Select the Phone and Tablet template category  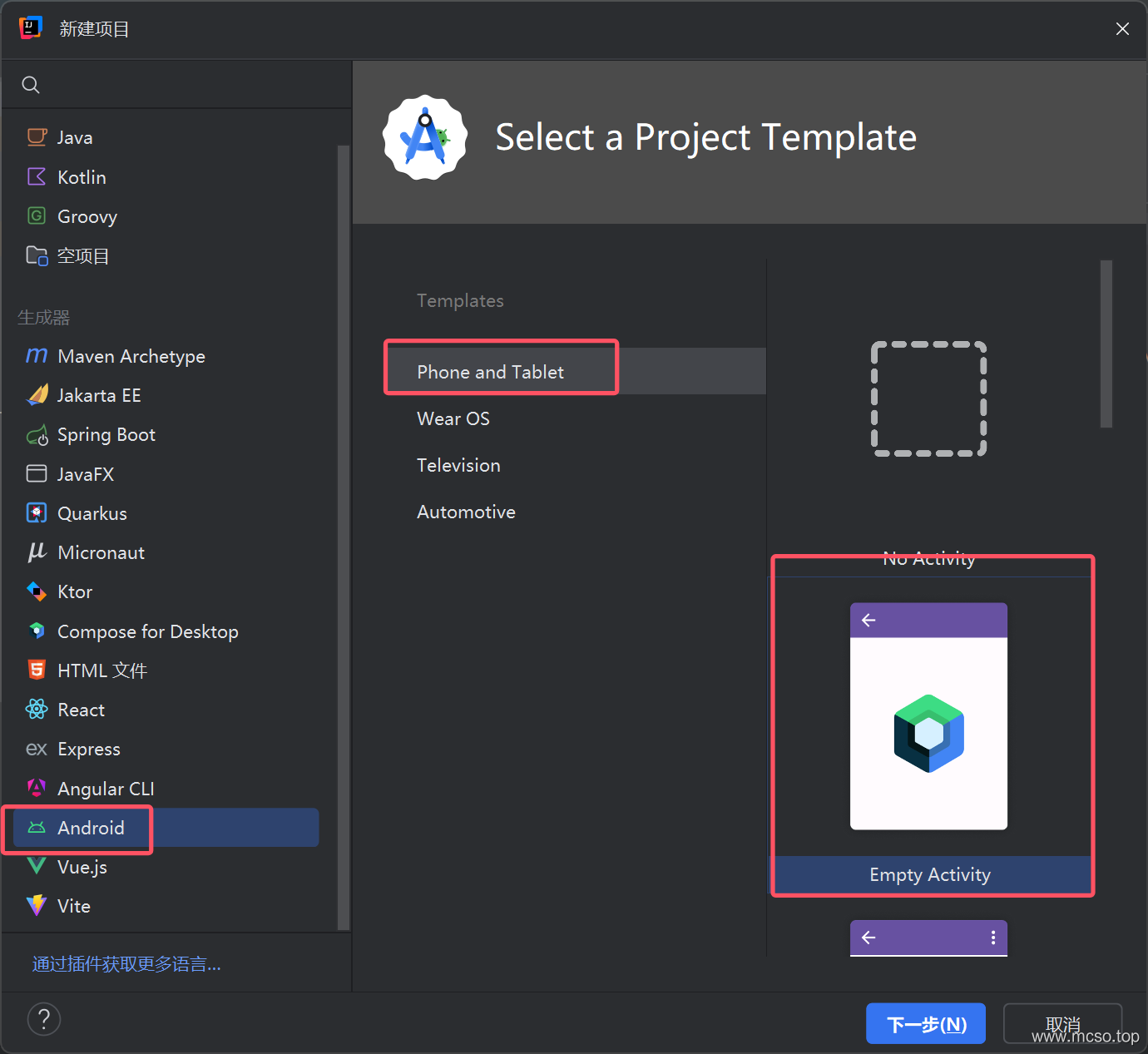click(x=575, y=371)
